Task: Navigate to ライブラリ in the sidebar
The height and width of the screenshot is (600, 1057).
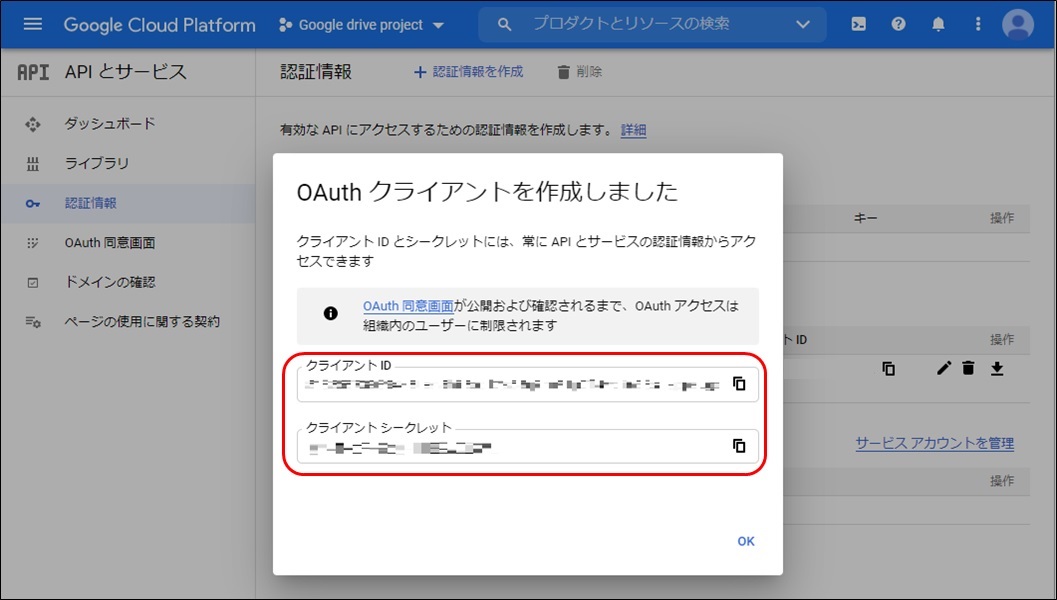Action: point(97,162)
